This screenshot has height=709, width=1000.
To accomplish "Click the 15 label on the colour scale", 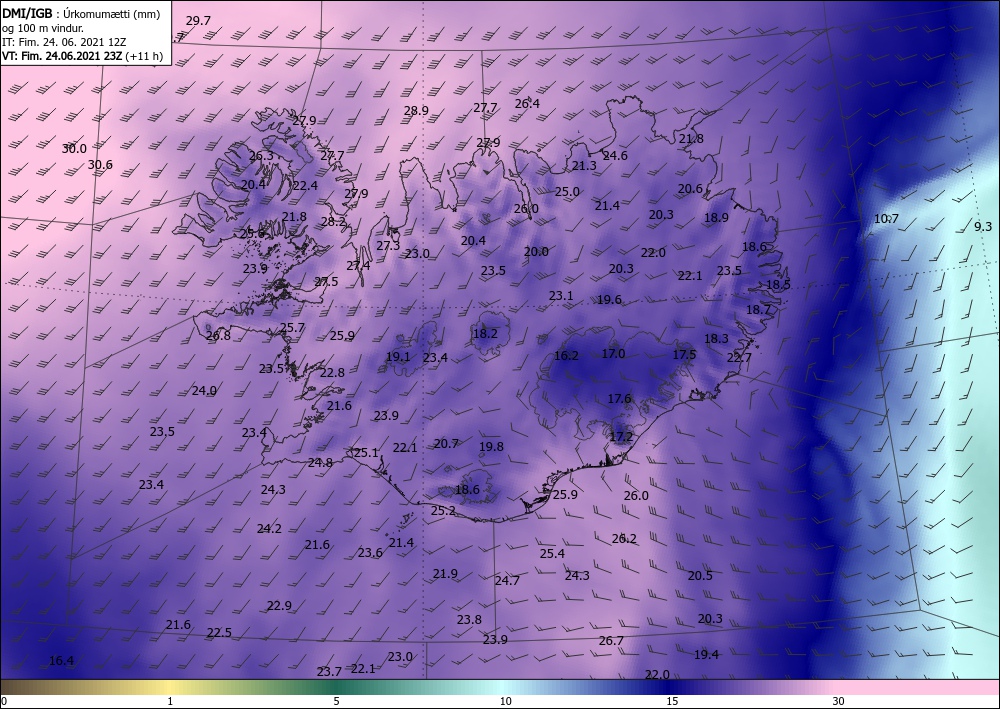I will [x=672, y=702].
